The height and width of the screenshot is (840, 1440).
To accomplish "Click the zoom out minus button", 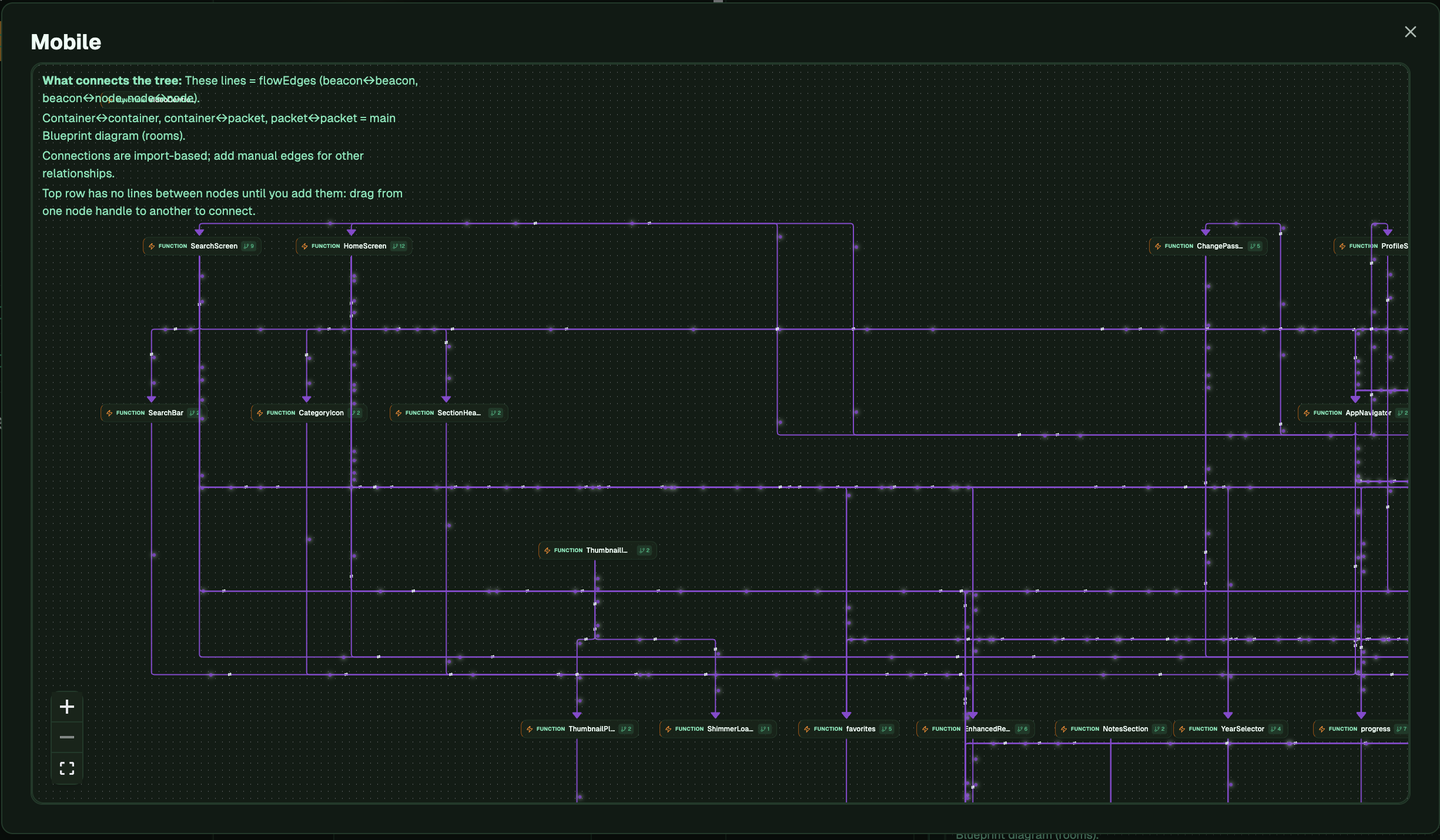I will (67, 737).
